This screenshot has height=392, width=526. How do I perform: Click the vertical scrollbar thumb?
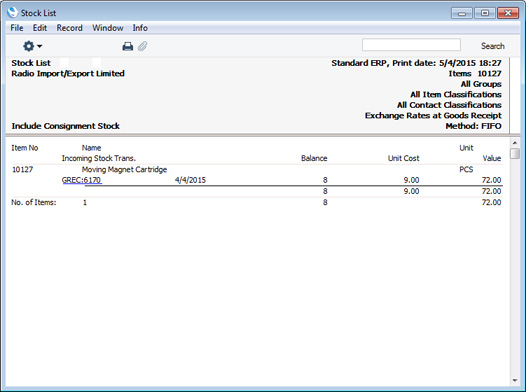coord(515,153)
